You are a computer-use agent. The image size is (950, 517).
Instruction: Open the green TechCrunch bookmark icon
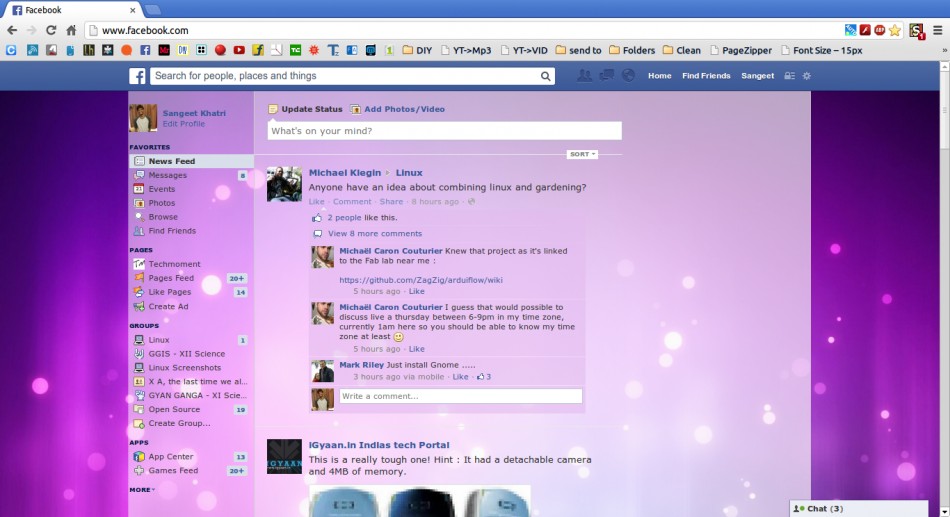(295, 50)
